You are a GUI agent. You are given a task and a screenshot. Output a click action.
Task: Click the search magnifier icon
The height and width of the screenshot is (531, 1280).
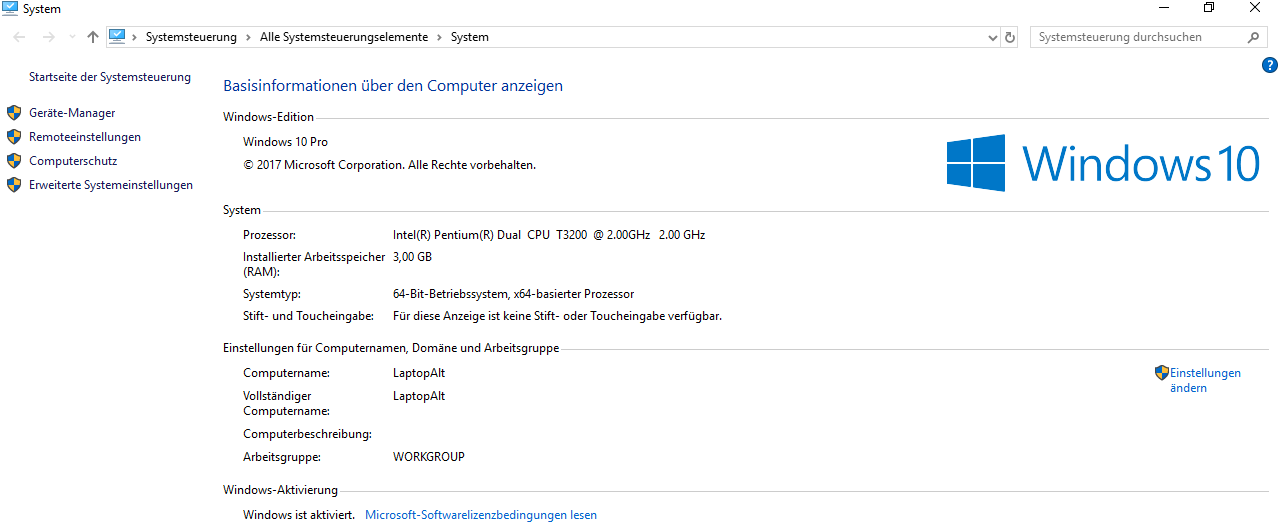(x=1254, y=37)
